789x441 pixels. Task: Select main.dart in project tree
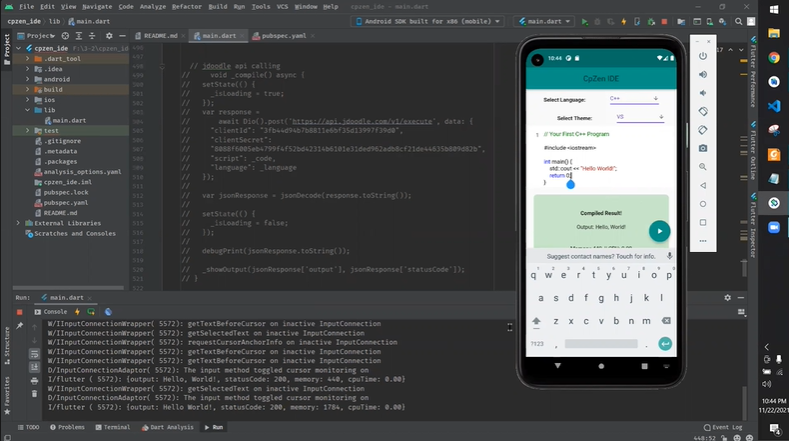[65, 120]
